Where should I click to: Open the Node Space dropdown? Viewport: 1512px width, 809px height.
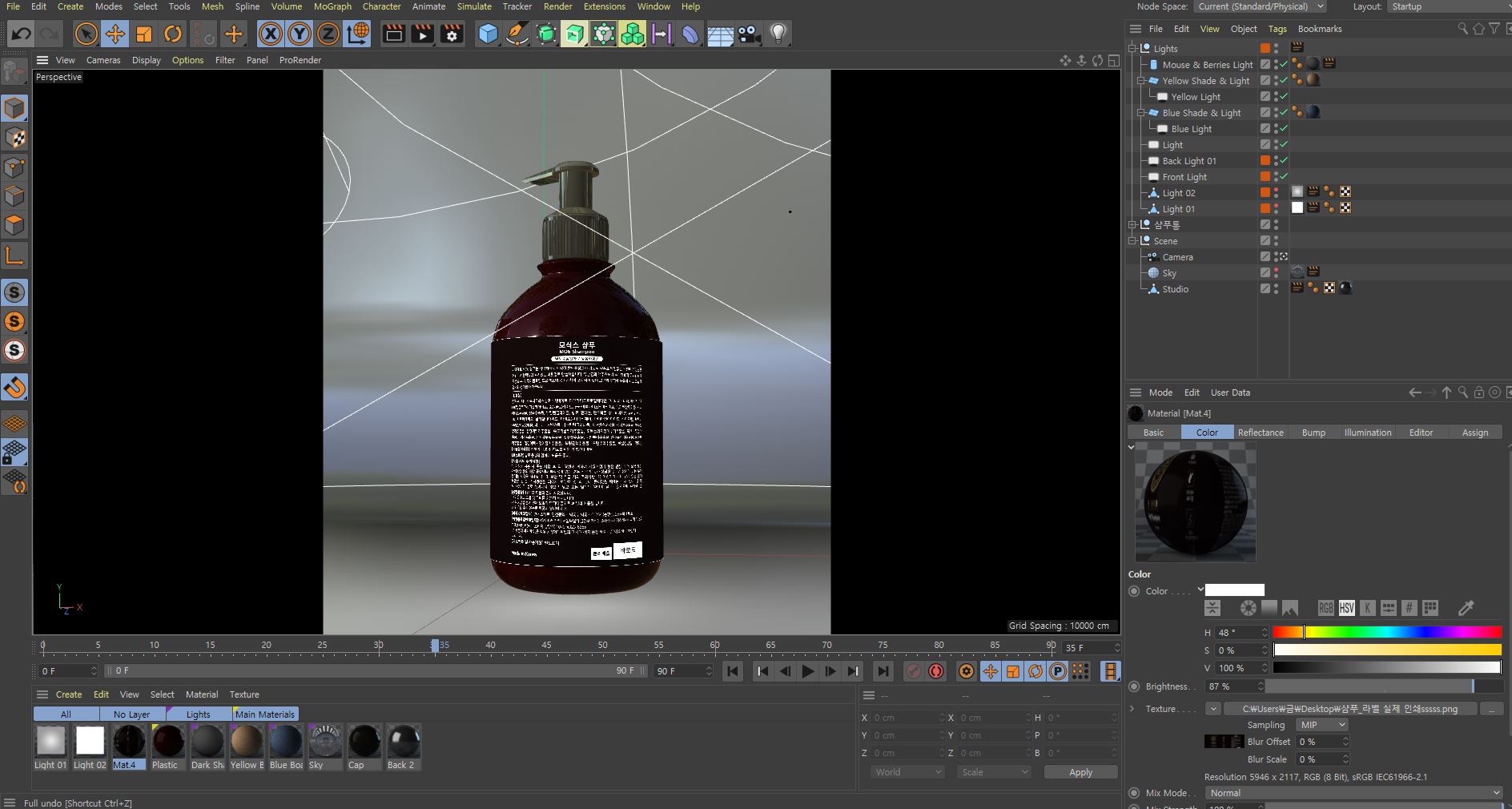pyautogui.click(x=1260, y=6)
